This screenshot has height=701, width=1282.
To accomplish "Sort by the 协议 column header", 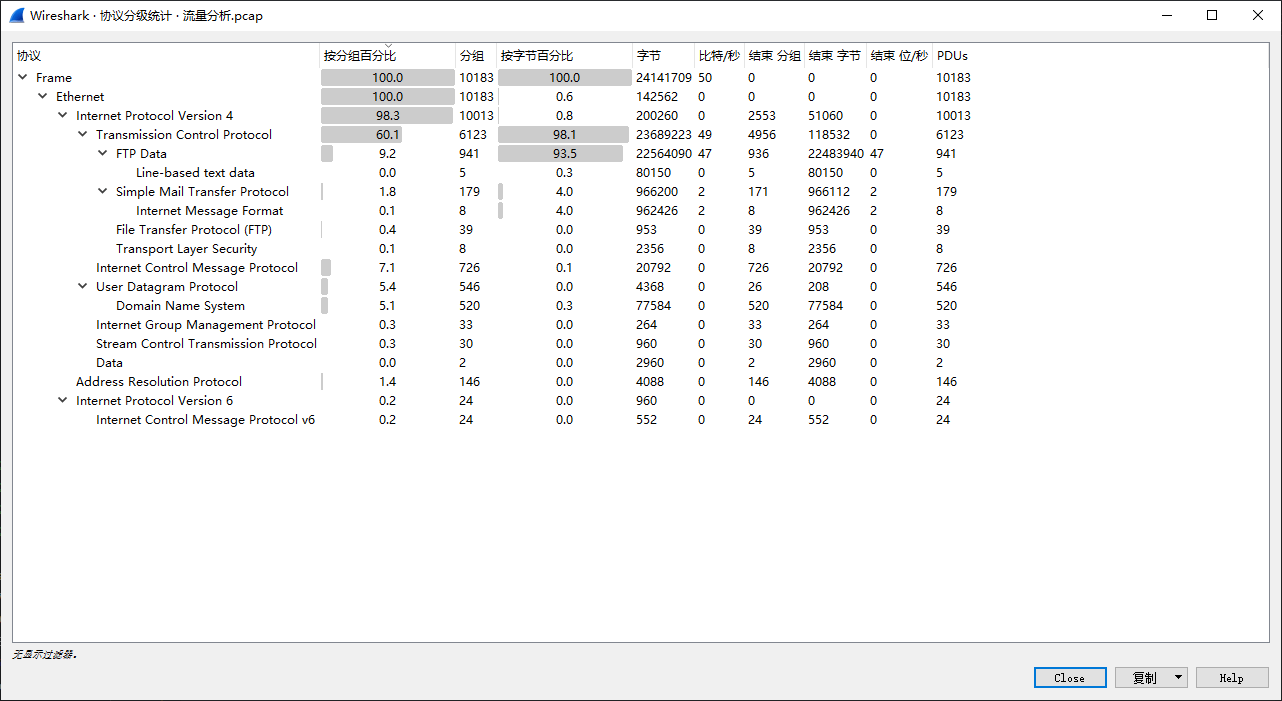I will 166,56.
